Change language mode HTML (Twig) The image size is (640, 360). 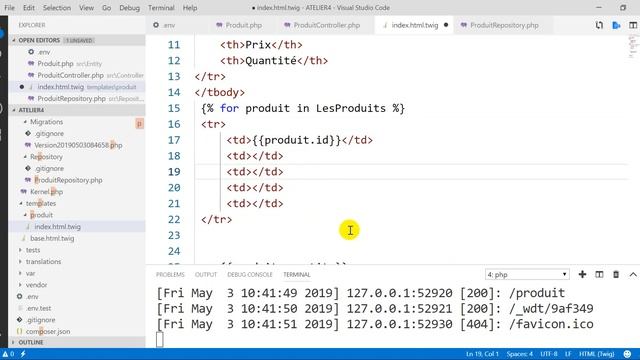coord(596,354)
